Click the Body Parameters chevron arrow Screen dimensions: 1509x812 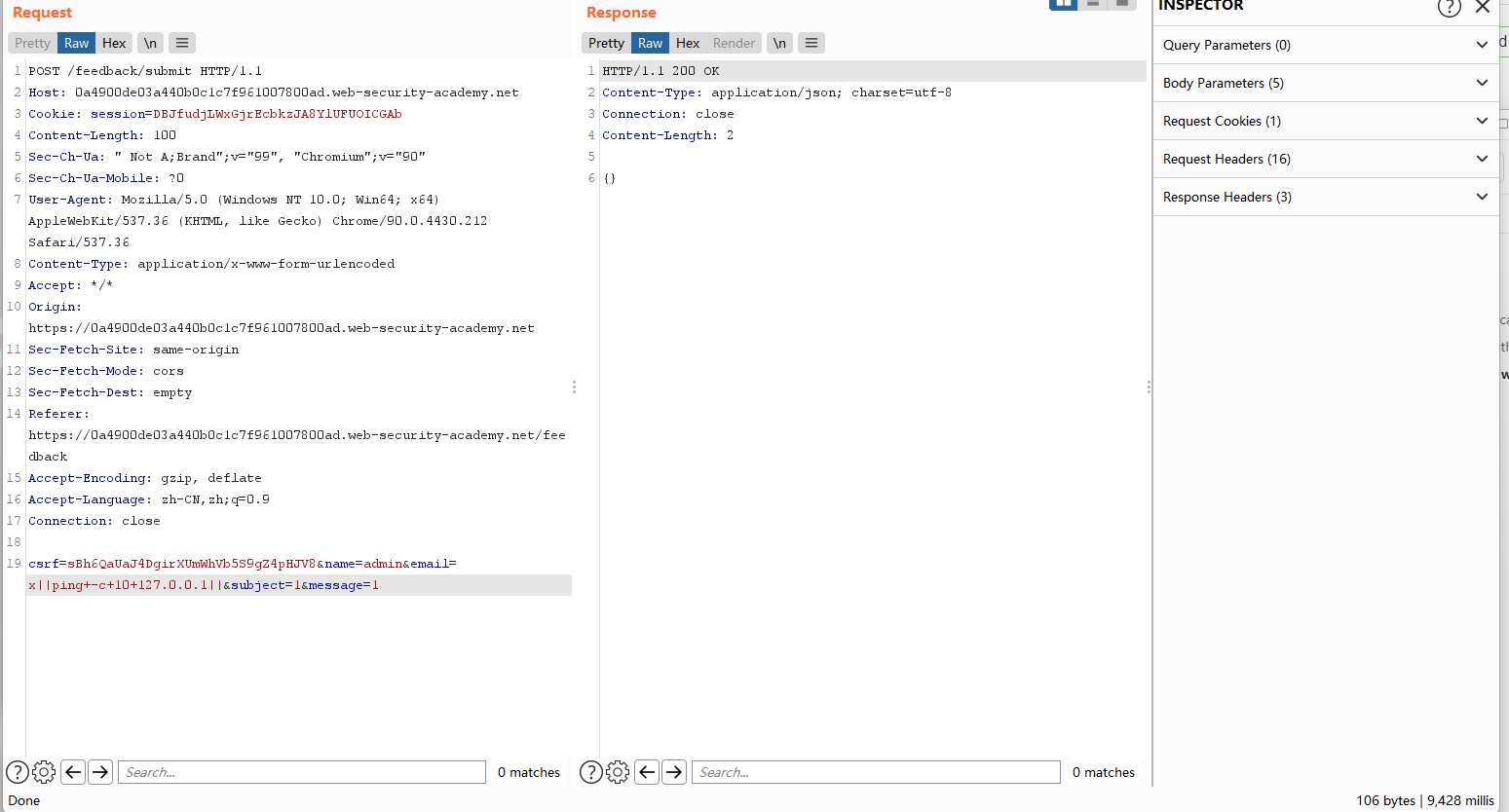click(1482, 83)
